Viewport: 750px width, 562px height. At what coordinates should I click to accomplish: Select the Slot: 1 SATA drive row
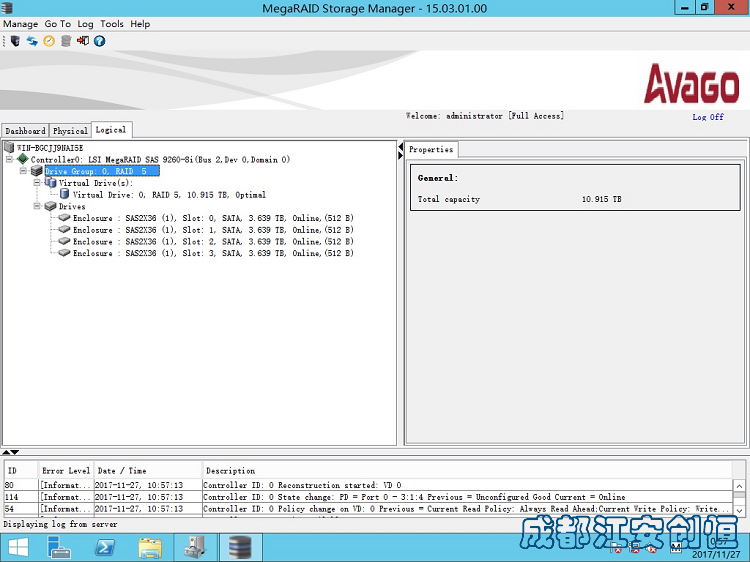pos(213,230)
